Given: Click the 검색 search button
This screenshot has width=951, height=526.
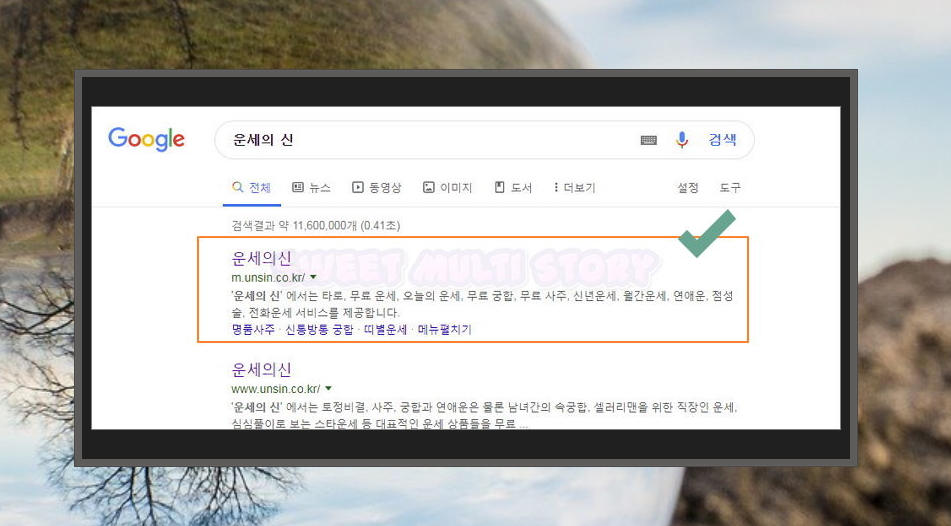Looking at the screenshot, I should point(722,140).
